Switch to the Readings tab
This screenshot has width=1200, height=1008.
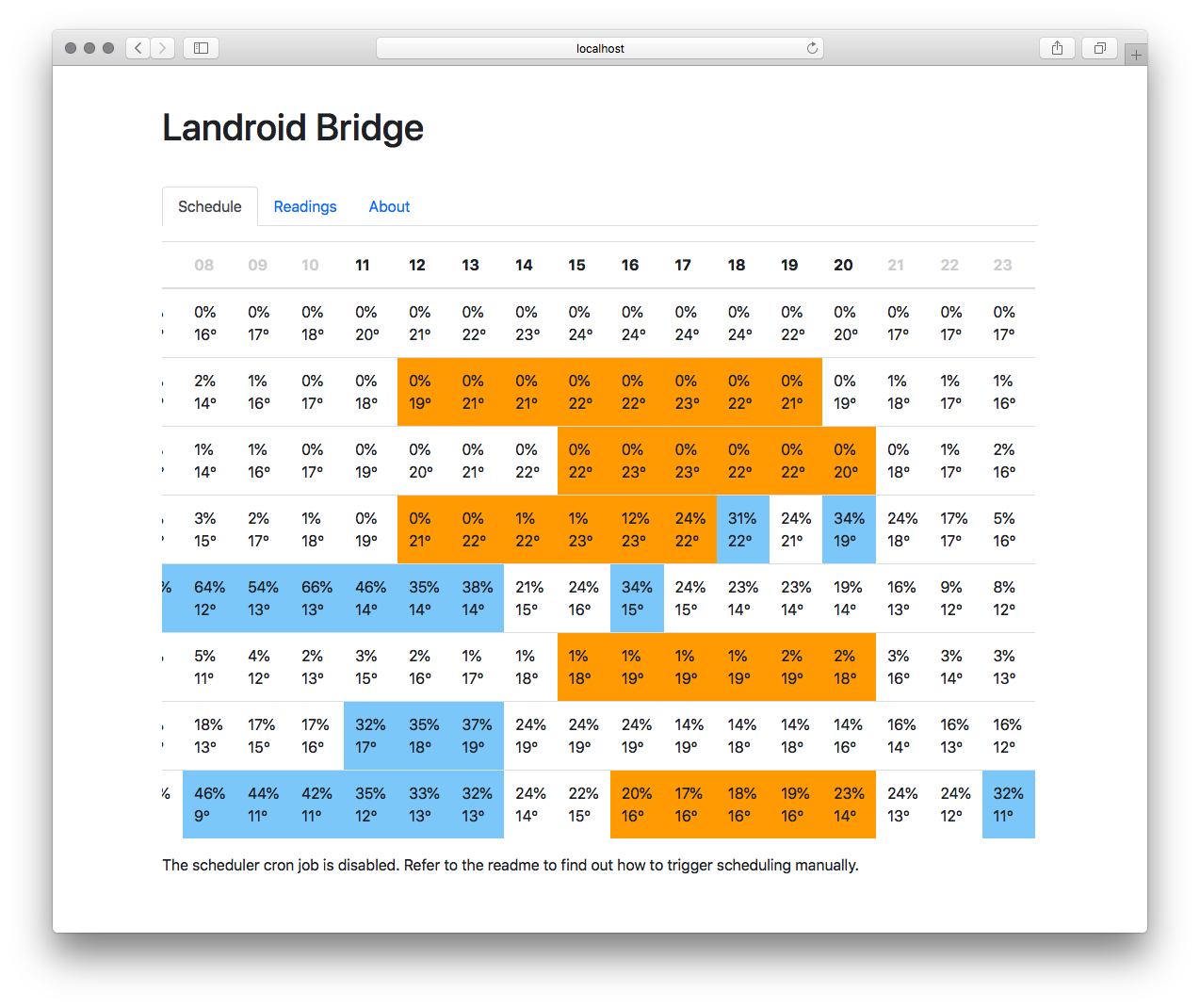click(x=305, y=206)
